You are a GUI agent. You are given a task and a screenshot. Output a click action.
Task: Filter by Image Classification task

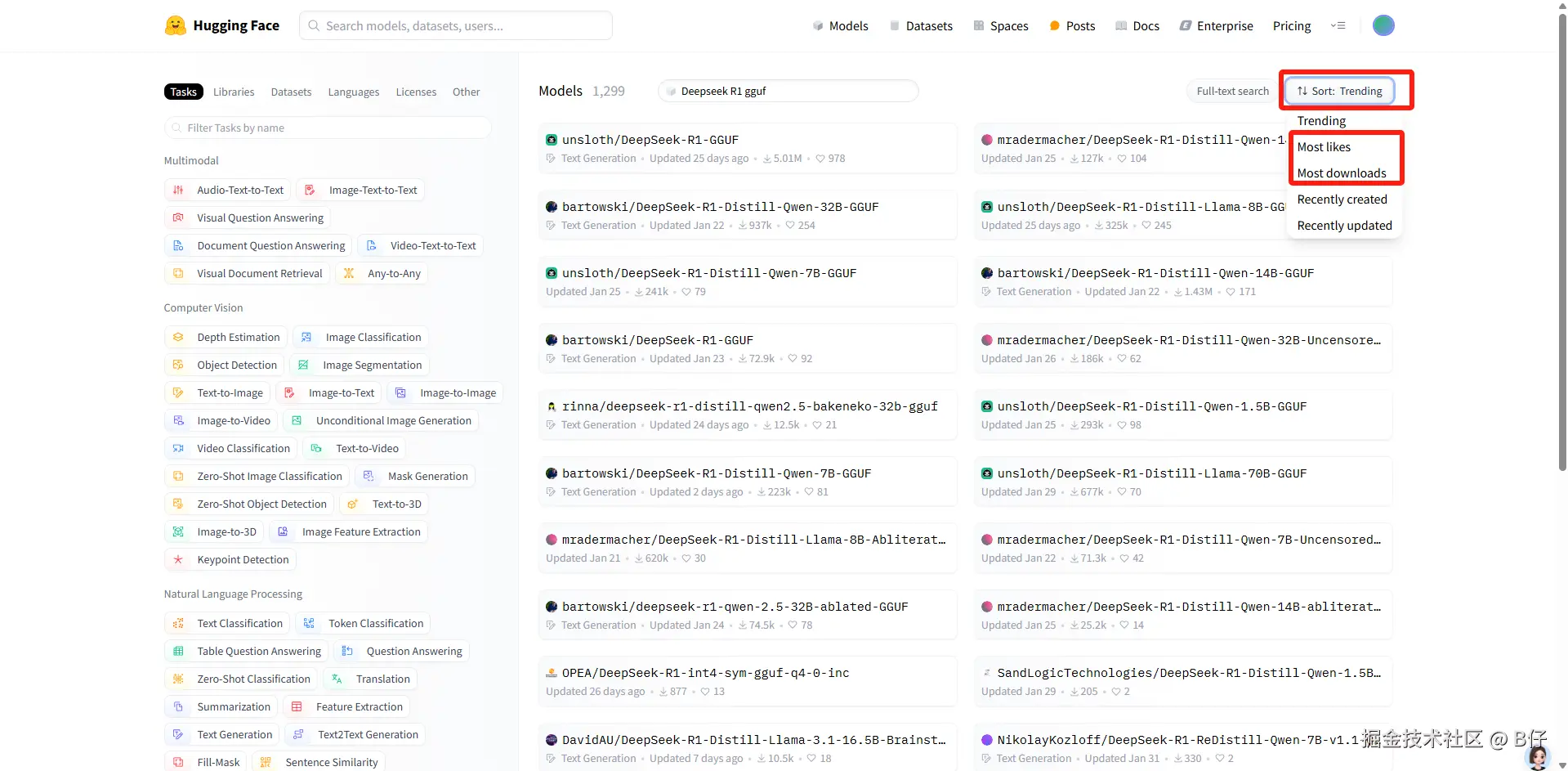tap(360, 338)
